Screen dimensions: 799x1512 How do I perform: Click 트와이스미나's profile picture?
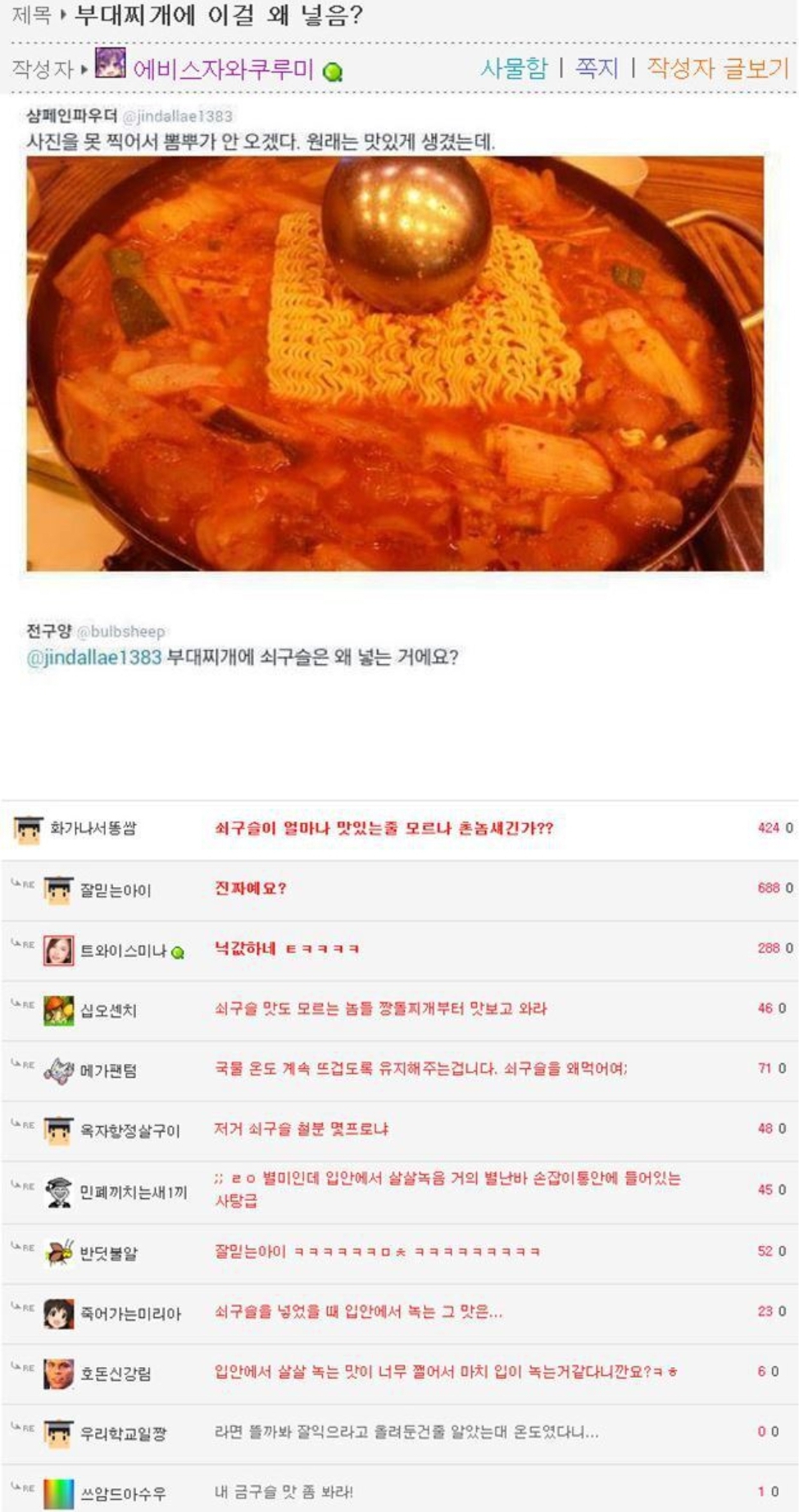tap(58, 950)
